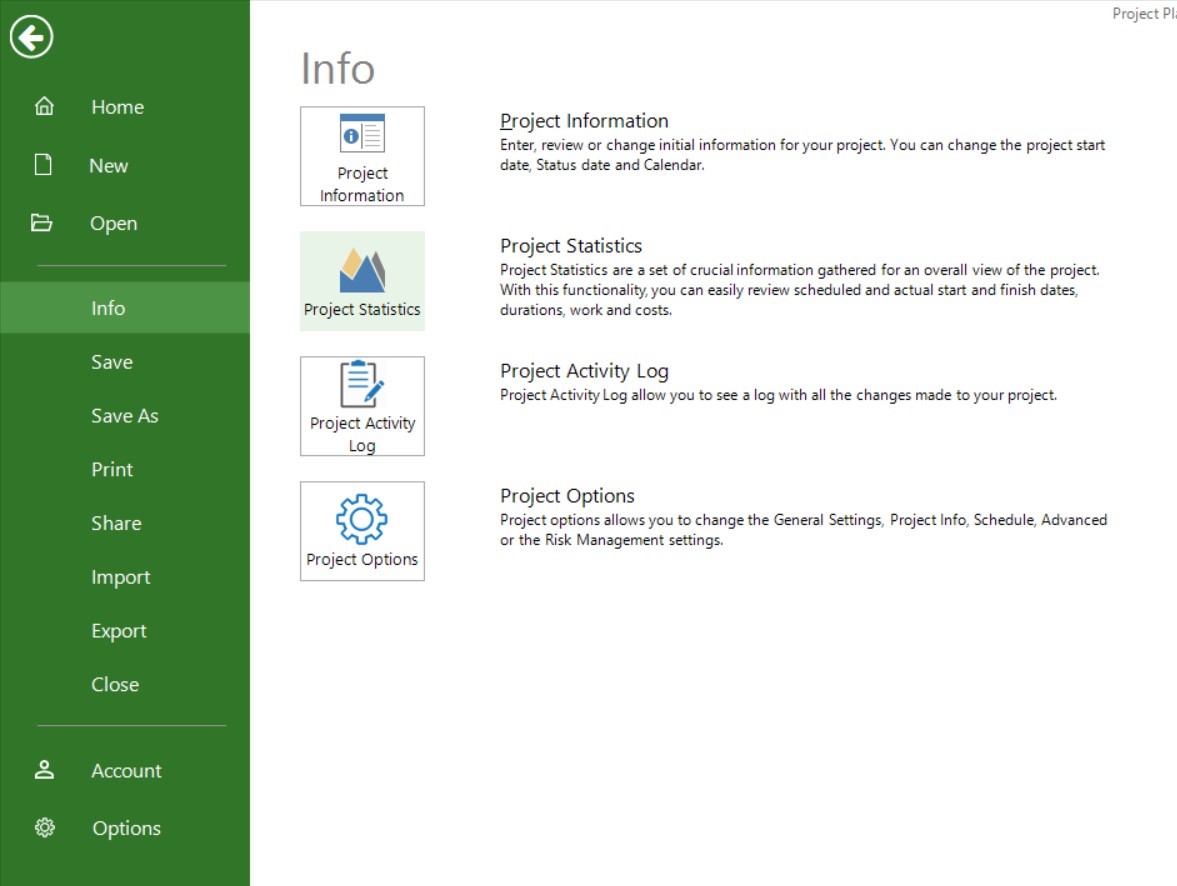The image size is (1177, 886).
Task: Choose Save from the sidebar menu
Action: 111,362
